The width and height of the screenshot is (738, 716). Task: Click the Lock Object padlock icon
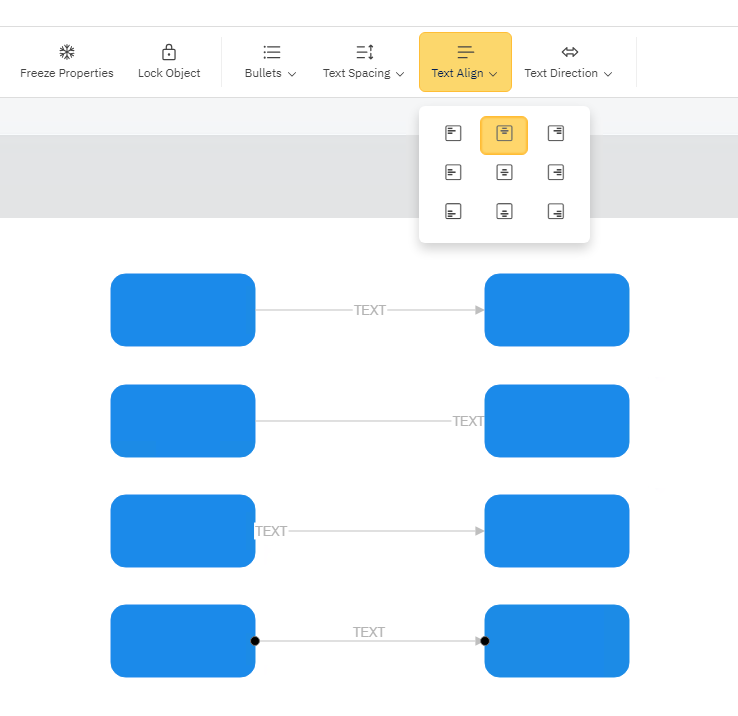coord(169,52)
